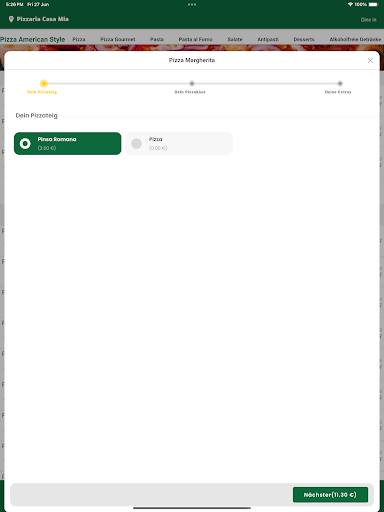Click the Pizza Margherita dialog title
This screenshot has height=512, width=384.
pyautogui.click(x=192, y=60)
